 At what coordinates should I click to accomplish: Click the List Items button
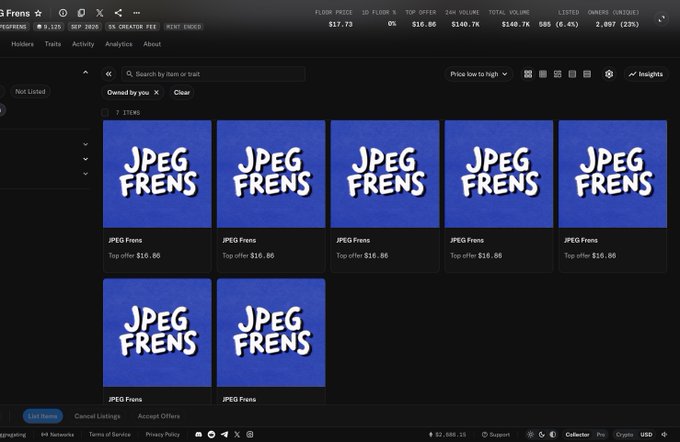[42, 416]
